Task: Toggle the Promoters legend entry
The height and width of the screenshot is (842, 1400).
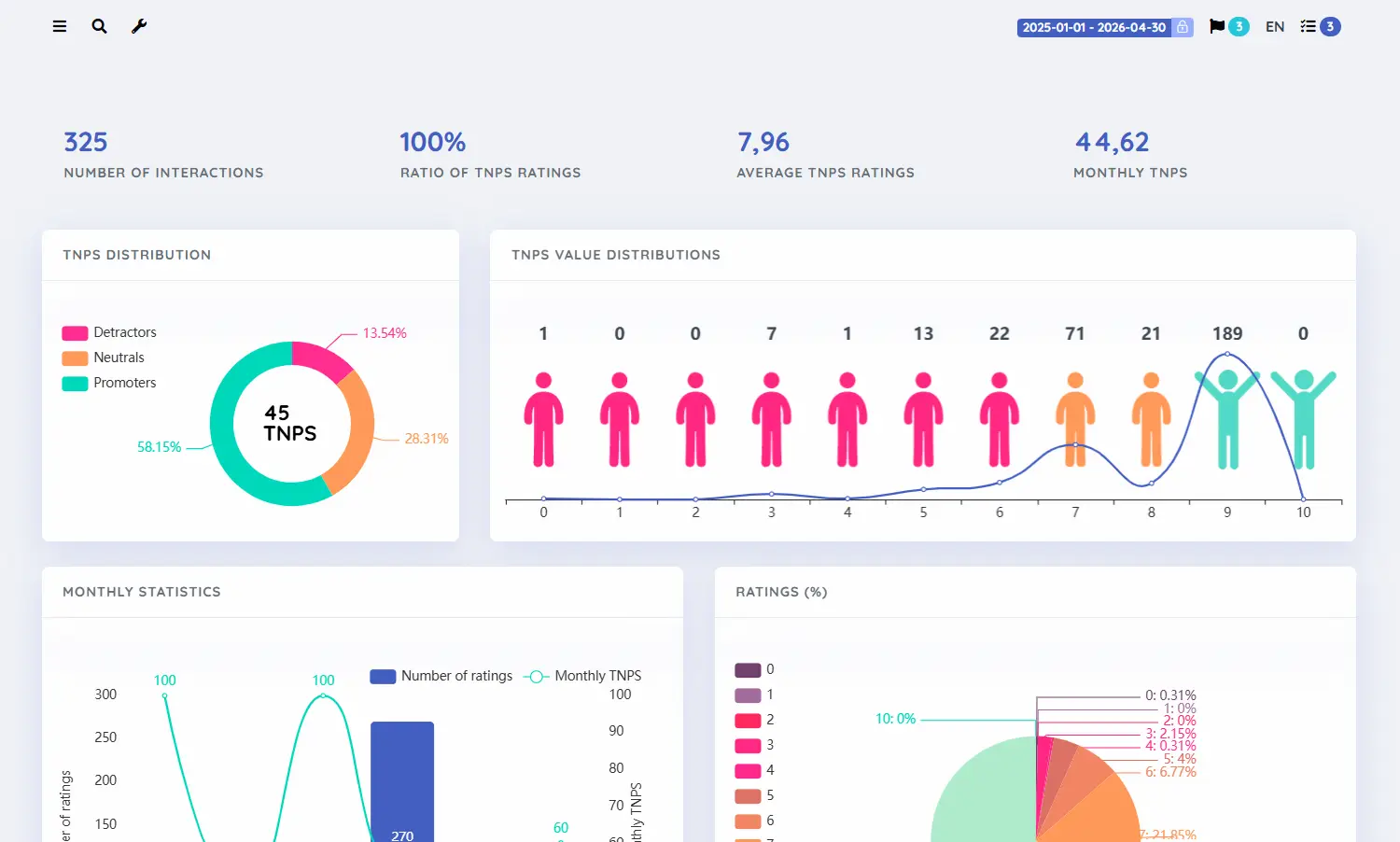Action: click(109, 383)
